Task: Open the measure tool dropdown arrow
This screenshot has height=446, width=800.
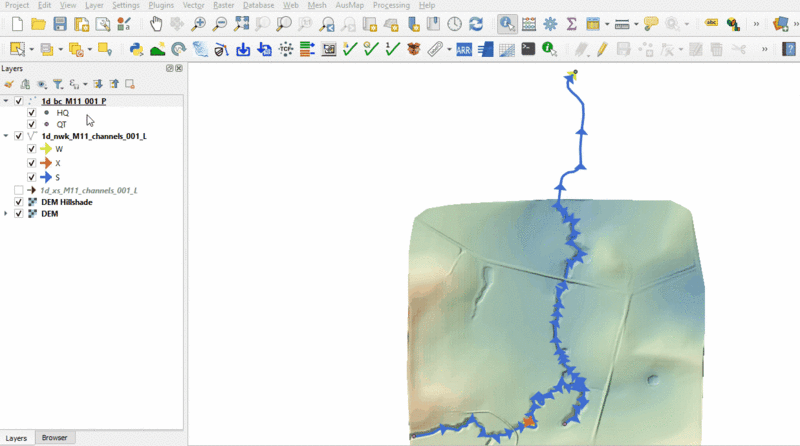Action: (x=636, y=23)
